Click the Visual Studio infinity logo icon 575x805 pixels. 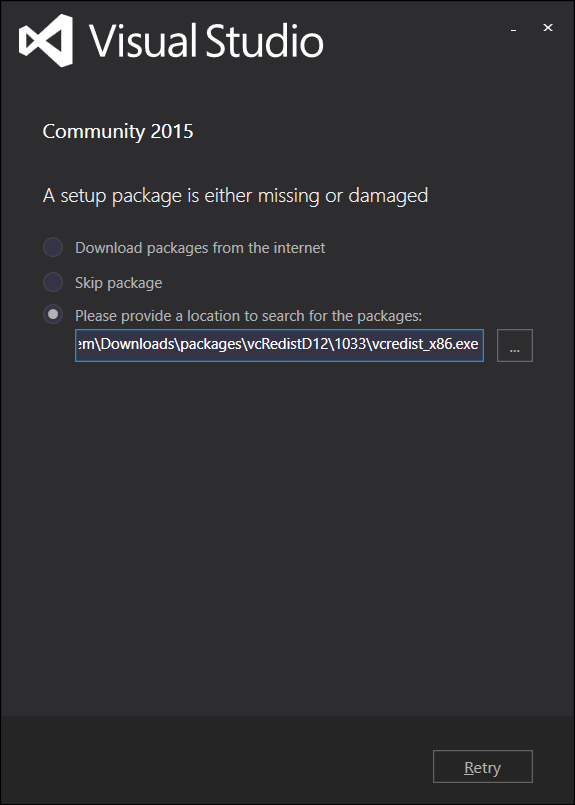click(46, 41)
